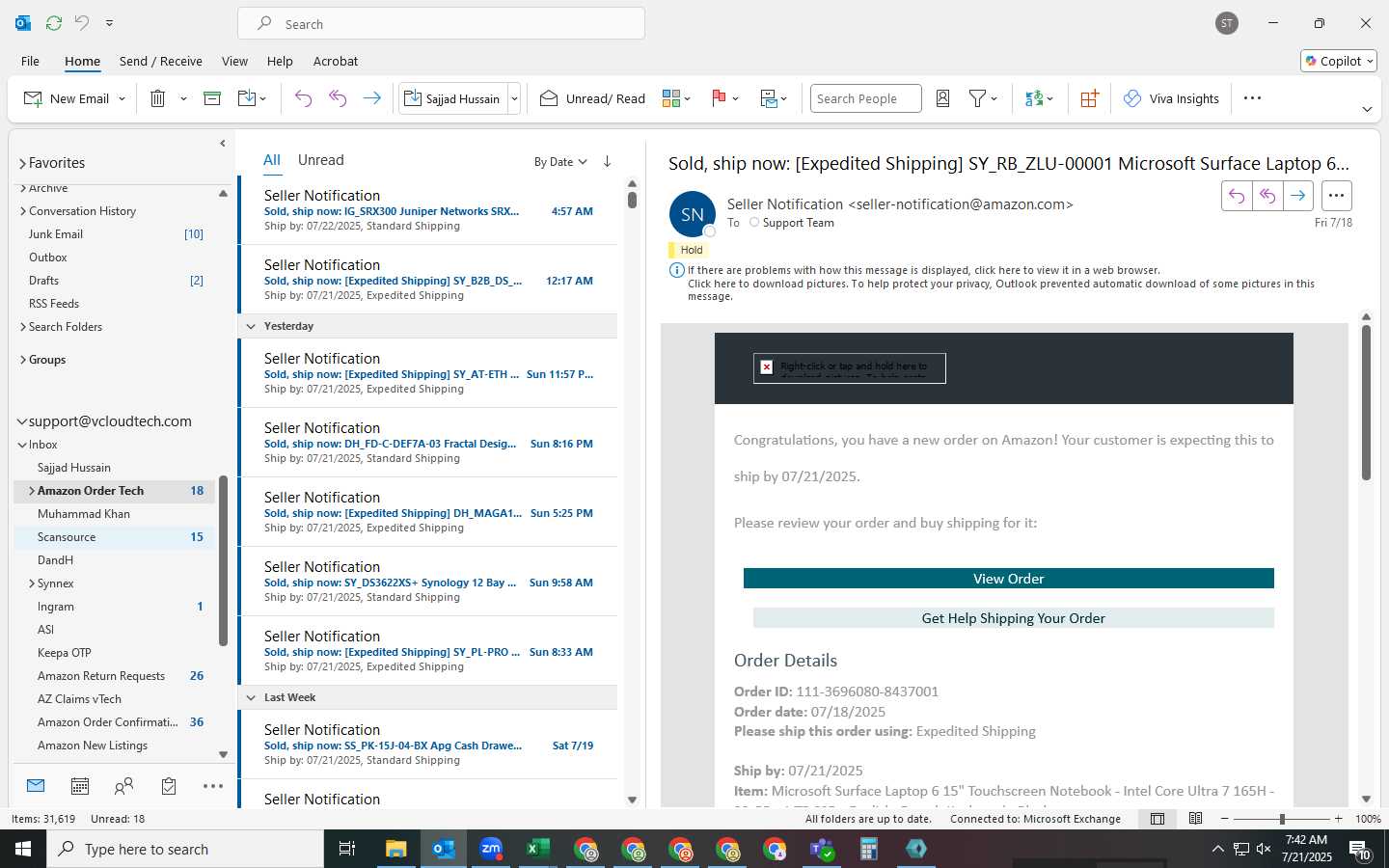Click the New Email button
This screenshot has width=1389, height=868.
point(67,98)
